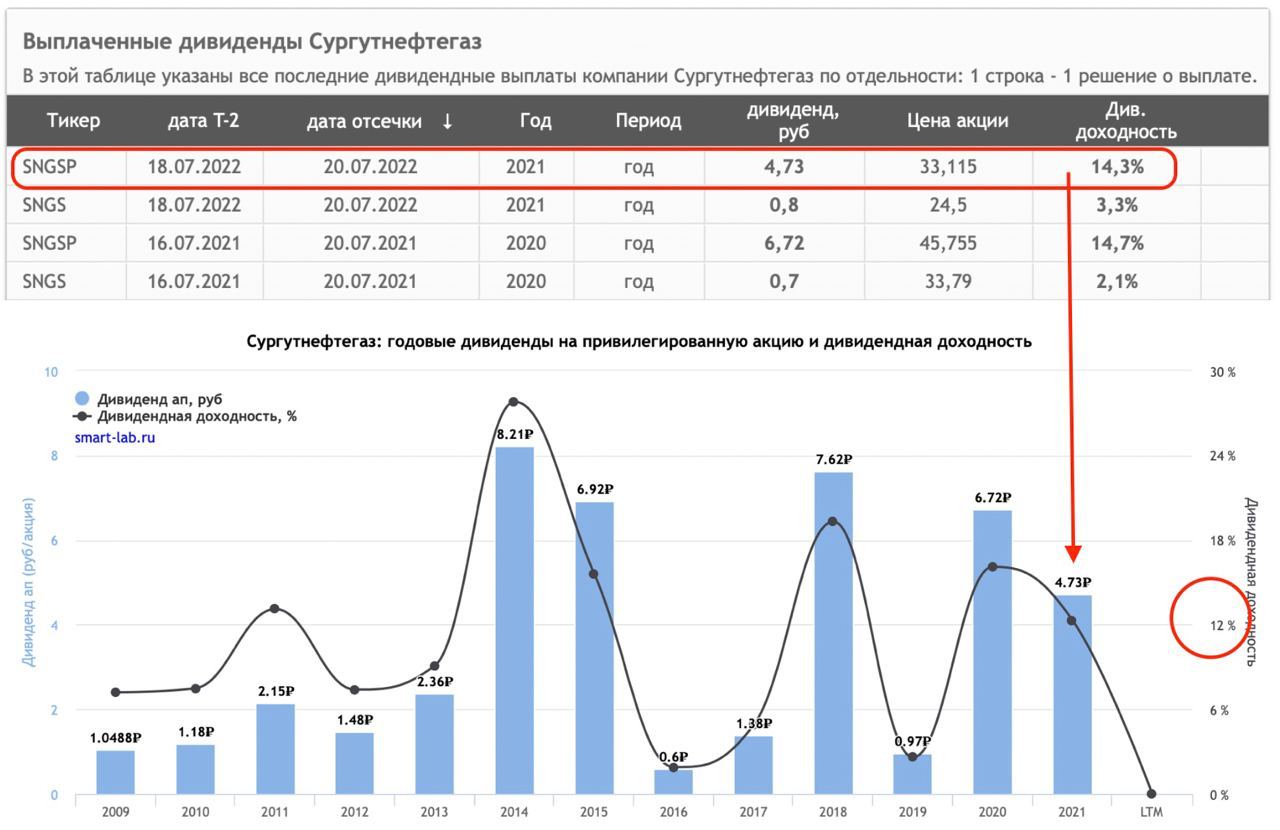Click the 14,7% dividend yield cell

(x=1117, y=243)
